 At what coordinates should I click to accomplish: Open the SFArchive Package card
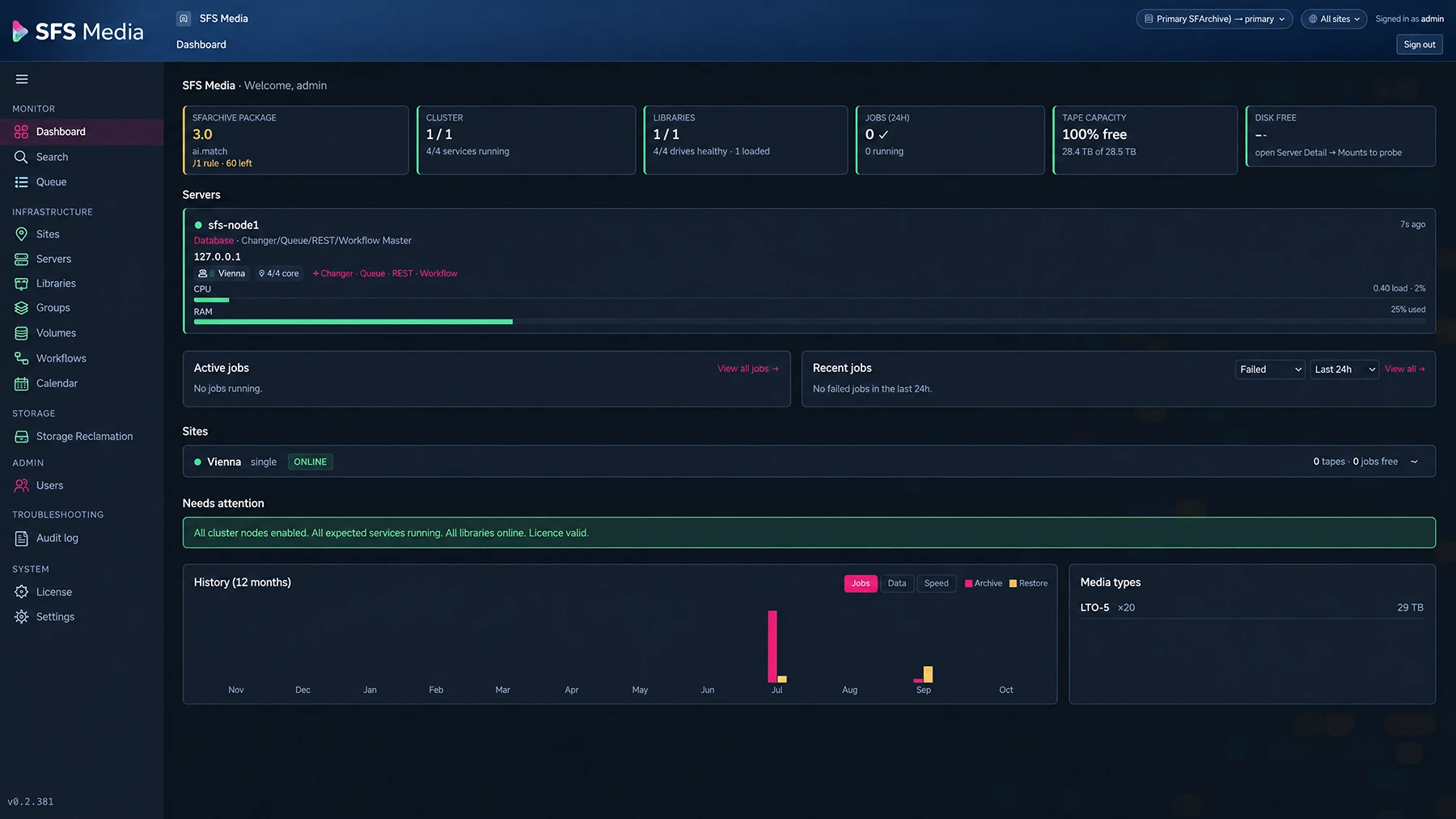point(295,140)
